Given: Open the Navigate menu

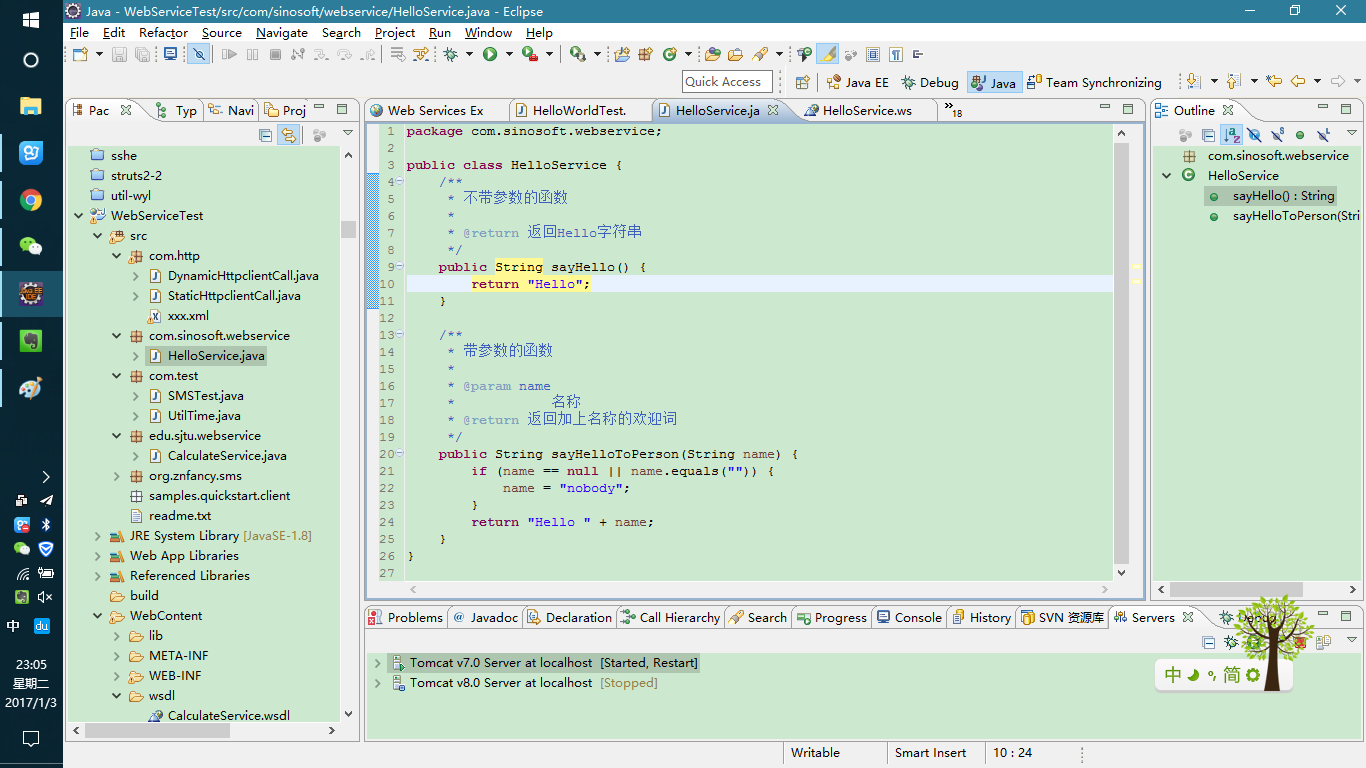Looking at the screenshot, I should pos(282,32).
